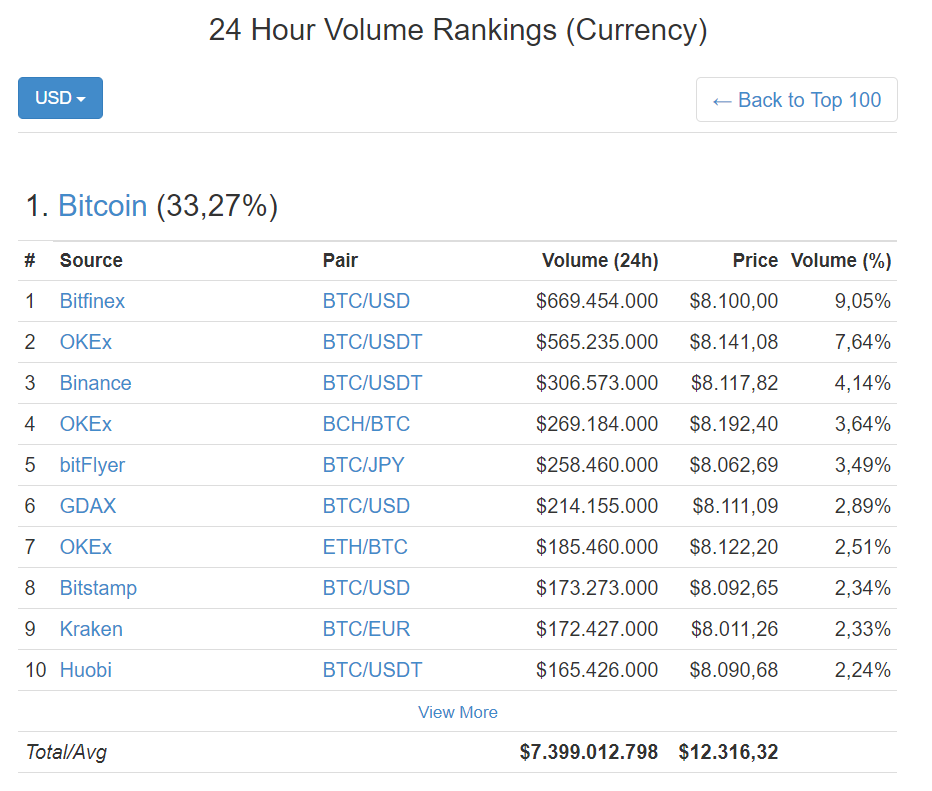Viewport: 932px width, 791px height.
Task: Open the OKEx link in the ETH/BTC row
Action: point(86,547)
